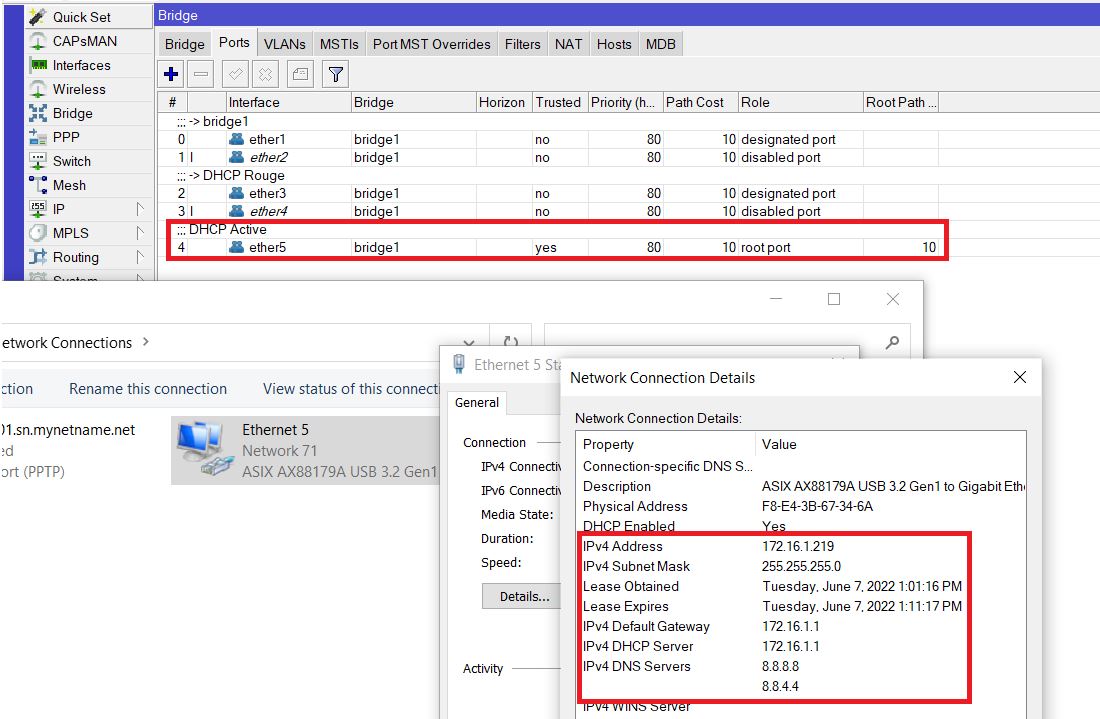Switch to the MSTIs tab

tap(340, 44)
